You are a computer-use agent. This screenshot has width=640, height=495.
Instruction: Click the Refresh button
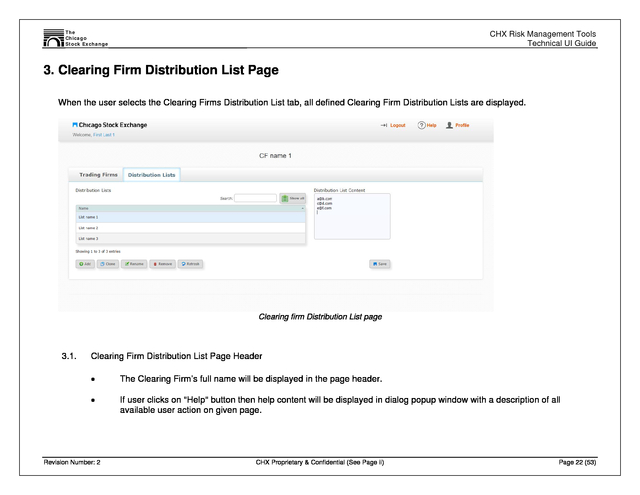[x=190, y=264]
